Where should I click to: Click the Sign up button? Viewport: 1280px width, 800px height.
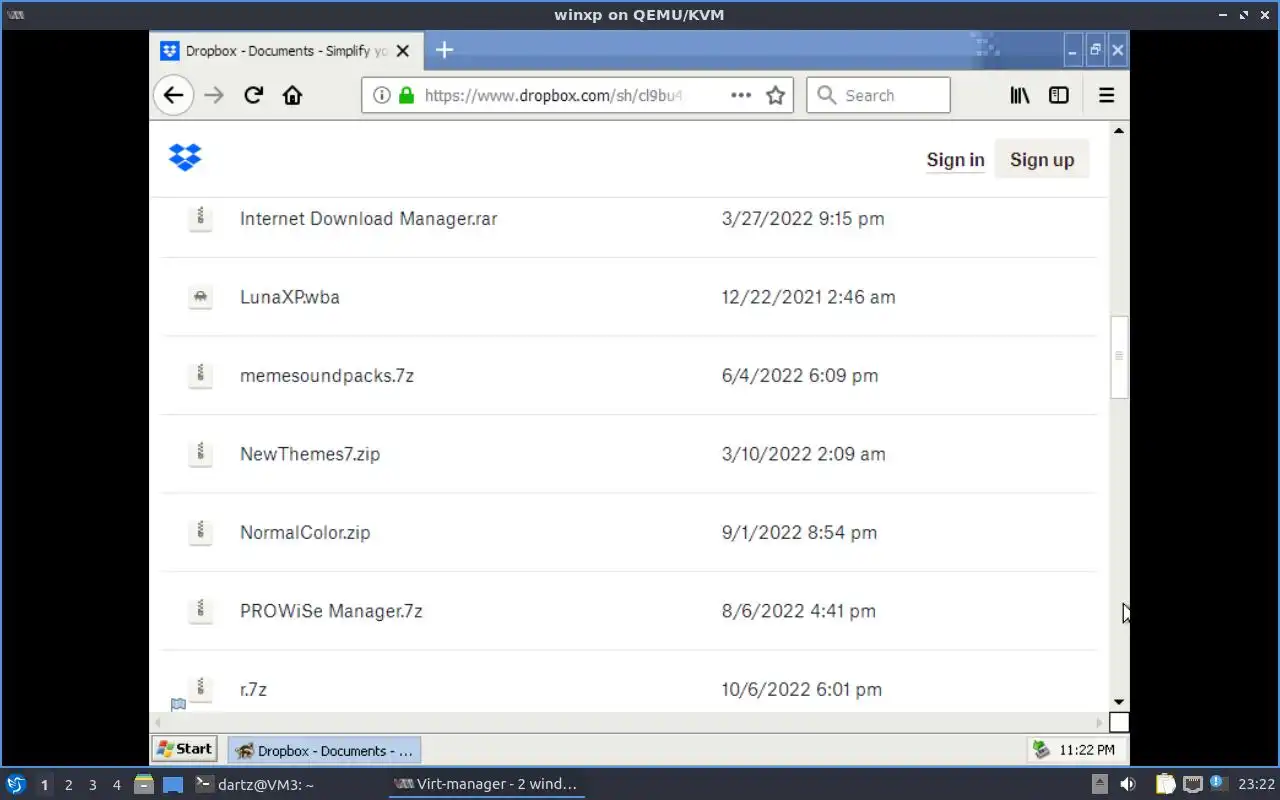tap(1042, 160)
